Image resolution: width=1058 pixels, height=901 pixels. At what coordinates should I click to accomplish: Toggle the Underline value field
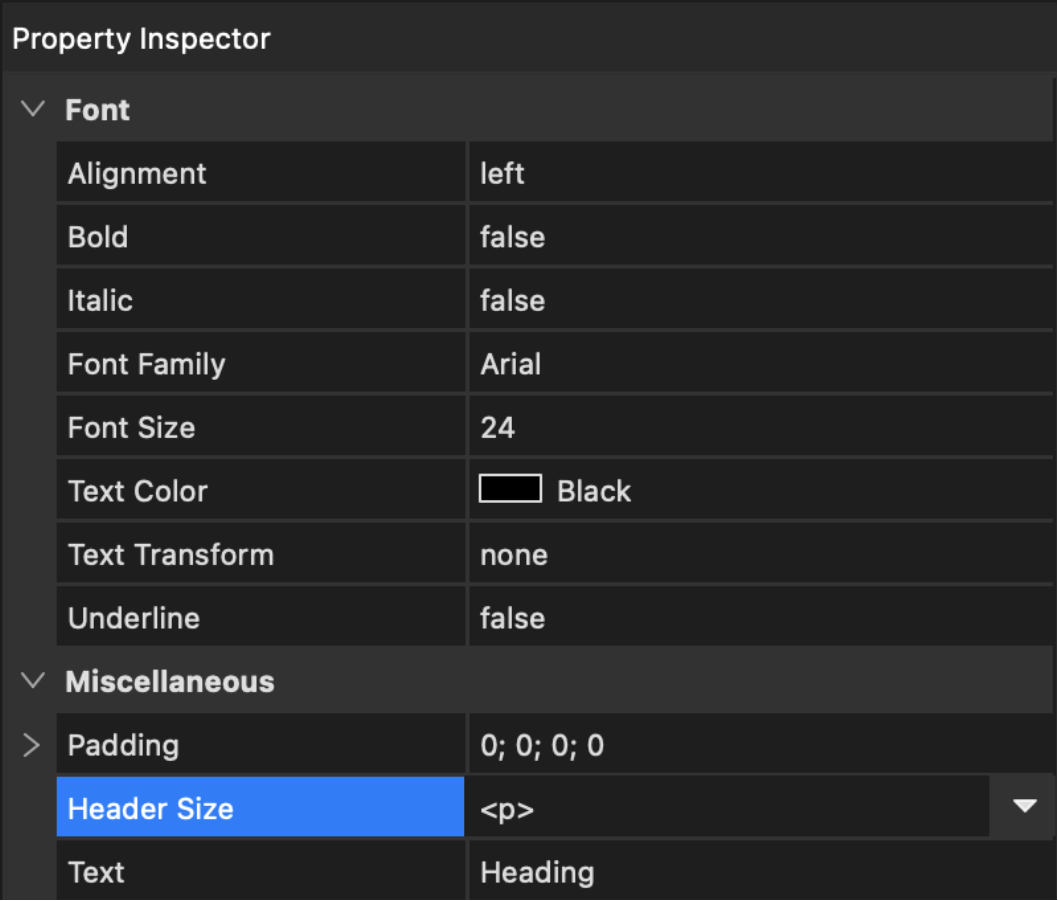click(512, 618)
